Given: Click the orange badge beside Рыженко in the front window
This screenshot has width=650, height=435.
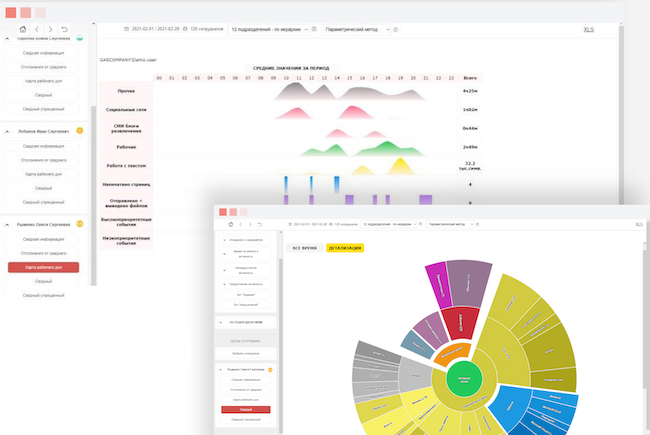Looking at the screenshot, I should 270,369.
